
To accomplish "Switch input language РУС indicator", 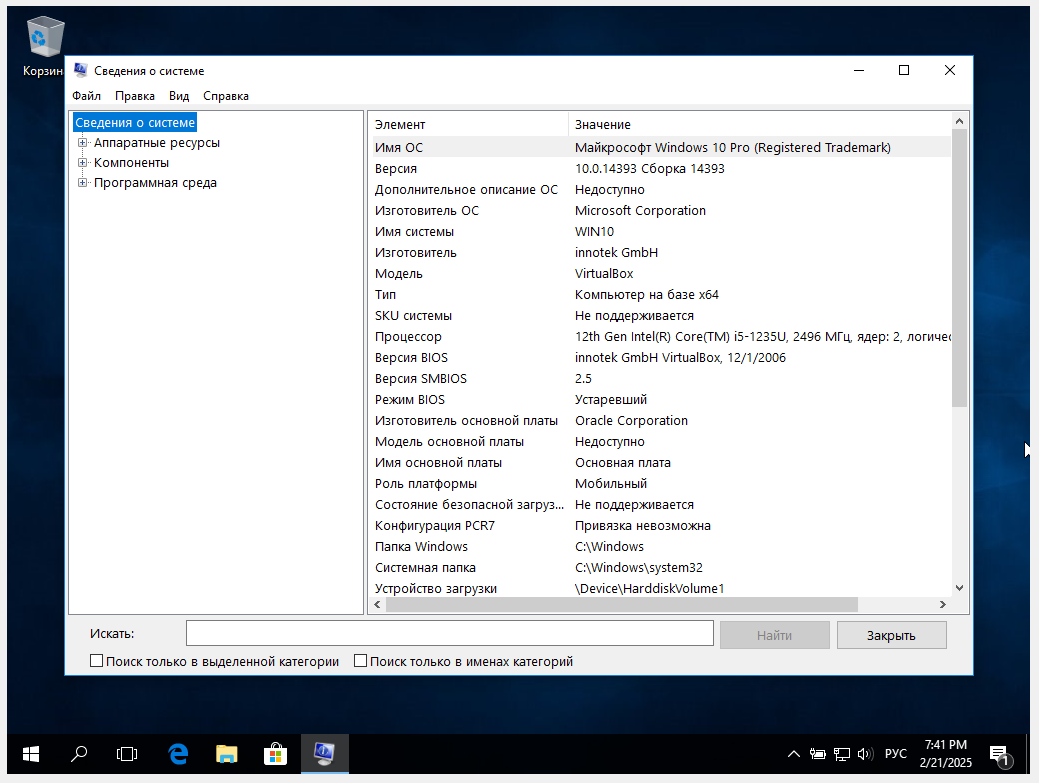I will pyautogui.click(x=895, y=754).
